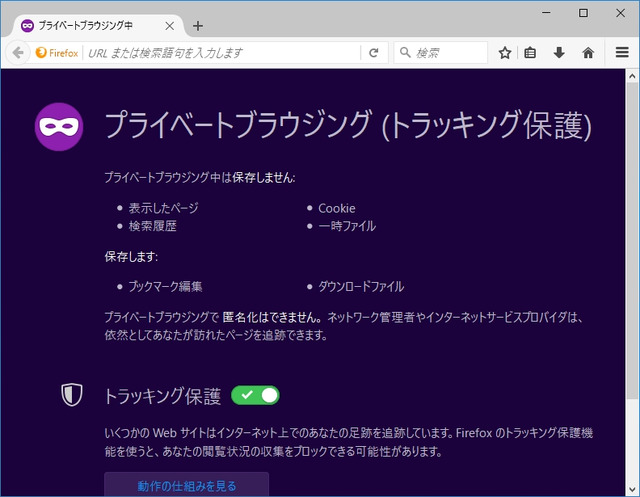
Task: Click the 動作の仕組みを見る button
Action: tap(187, 485)
